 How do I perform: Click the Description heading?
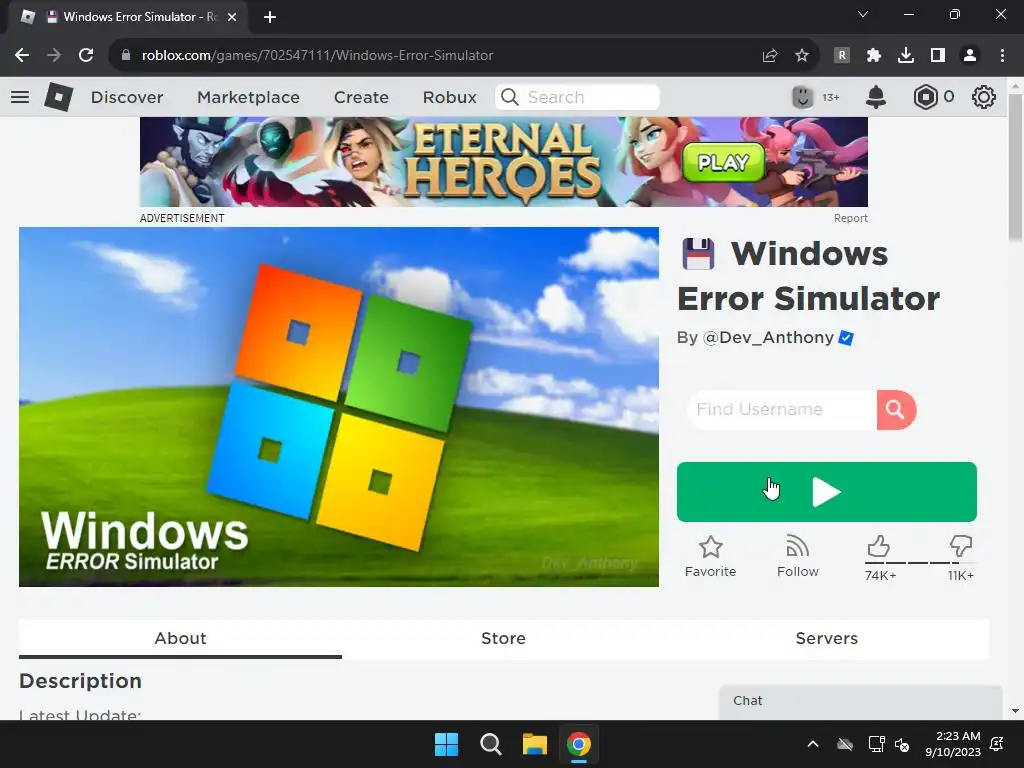(x=80, y=681)
